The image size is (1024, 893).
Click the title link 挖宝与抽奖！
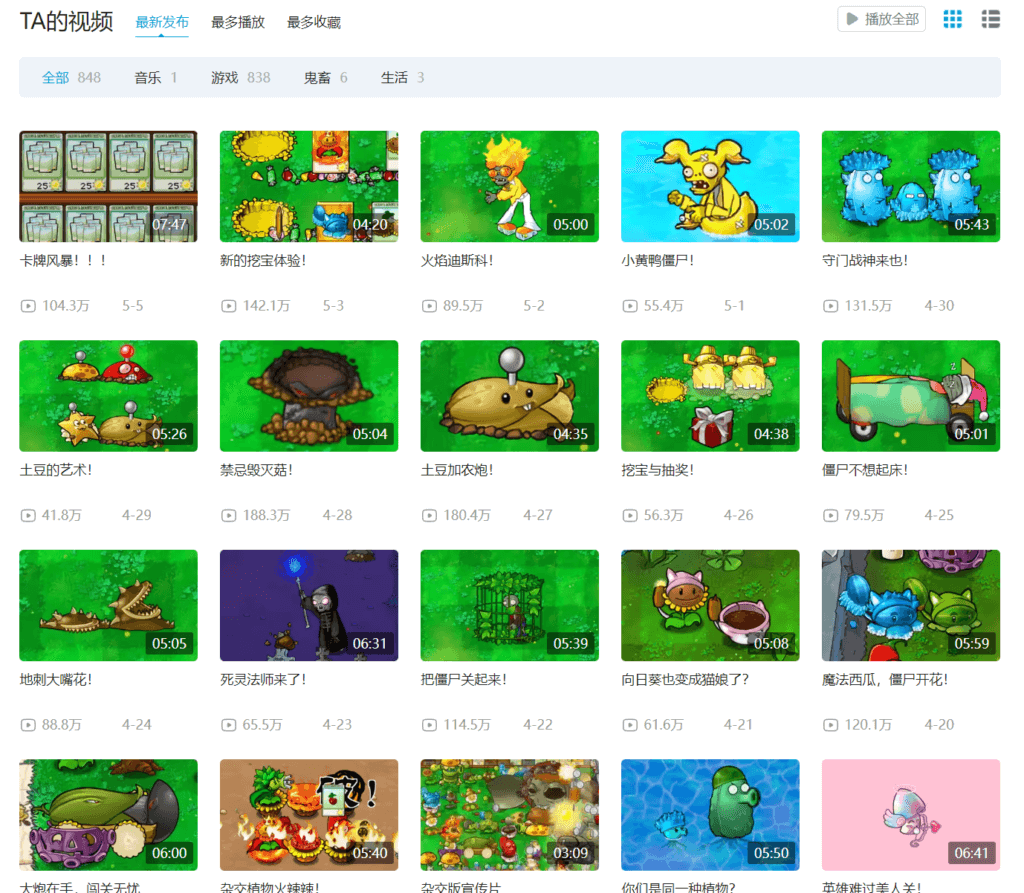tap(658, 470)
